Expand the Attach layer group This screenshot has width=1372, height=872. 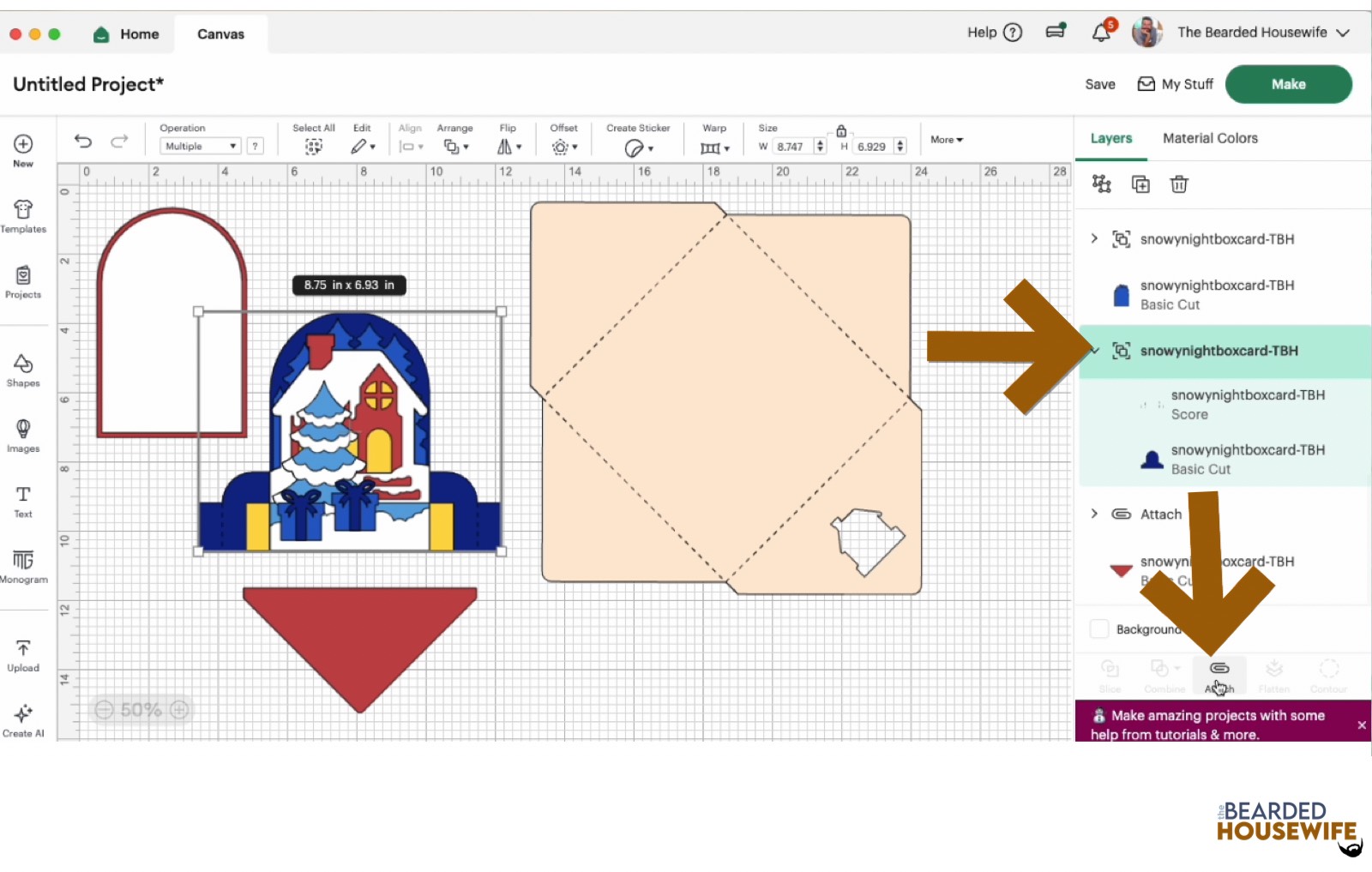[1094, 514]
